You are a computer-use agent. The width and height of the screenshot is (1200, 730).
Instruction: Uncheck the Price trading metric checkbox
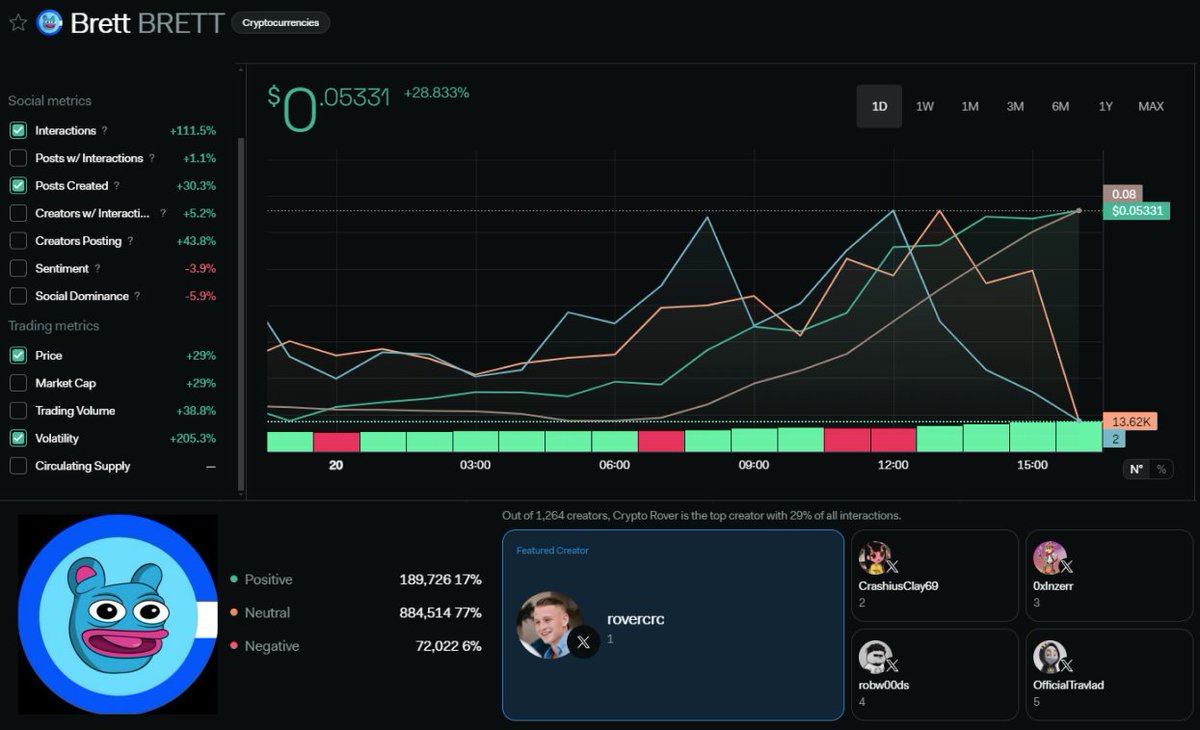click(18, 356)
